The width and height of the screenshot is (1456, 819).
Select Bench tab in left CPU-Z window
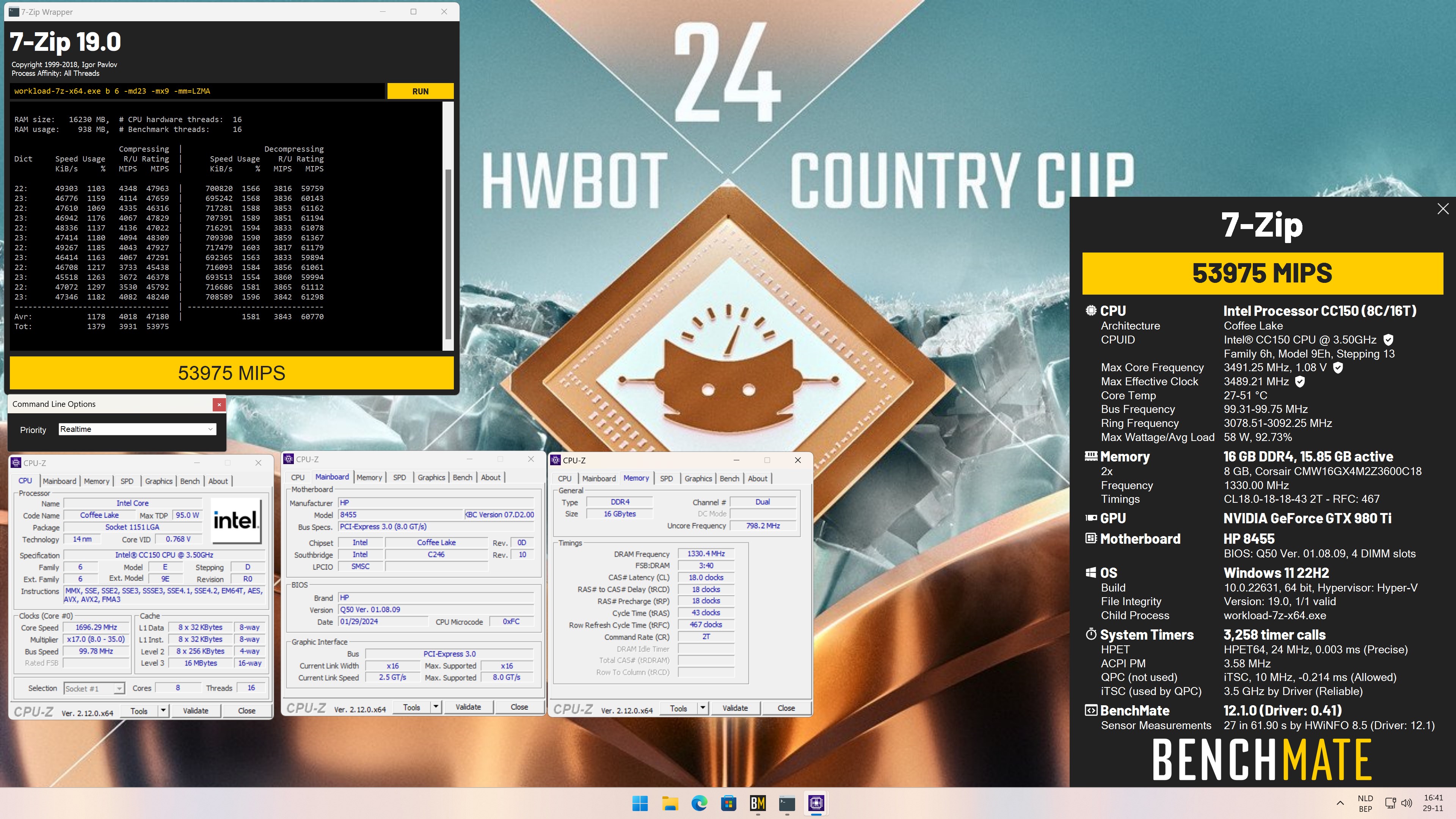click(x=190, y=481)
